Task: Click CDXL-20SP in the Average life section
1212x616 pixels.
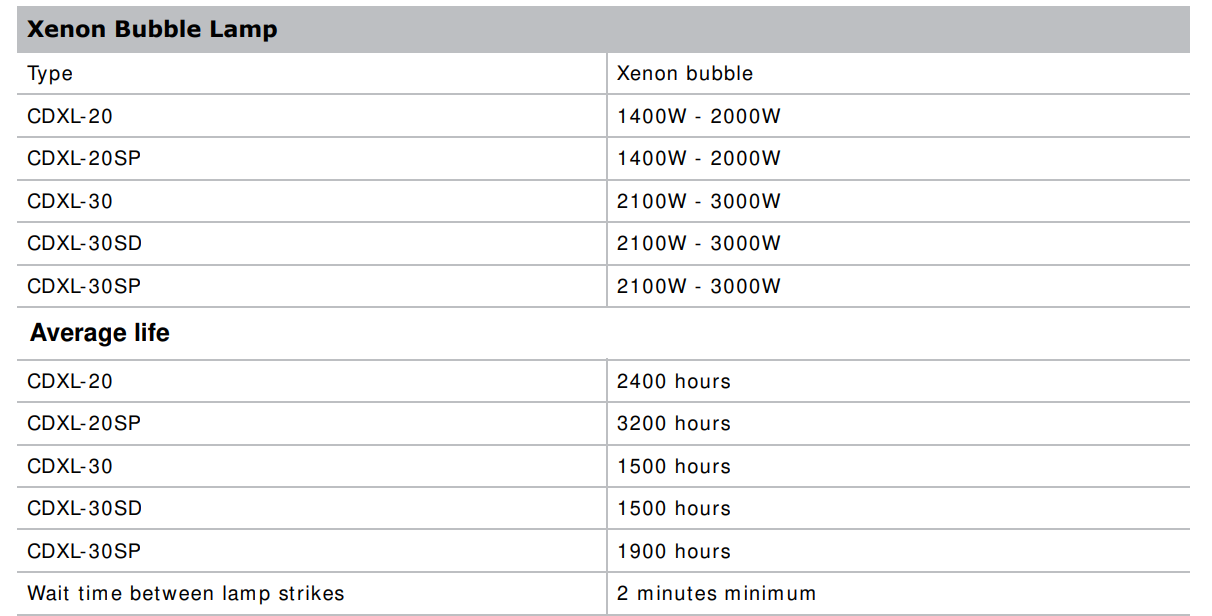Action: [x=84, y=424]
